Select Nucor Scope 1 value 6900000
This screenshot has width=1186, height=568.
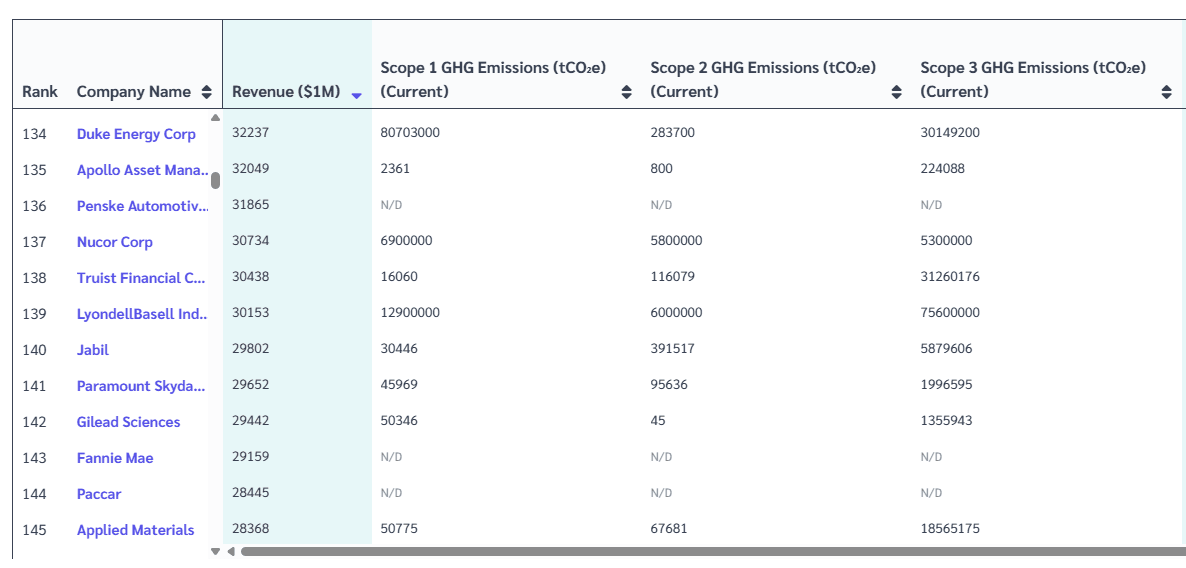[x=406, y=241]
